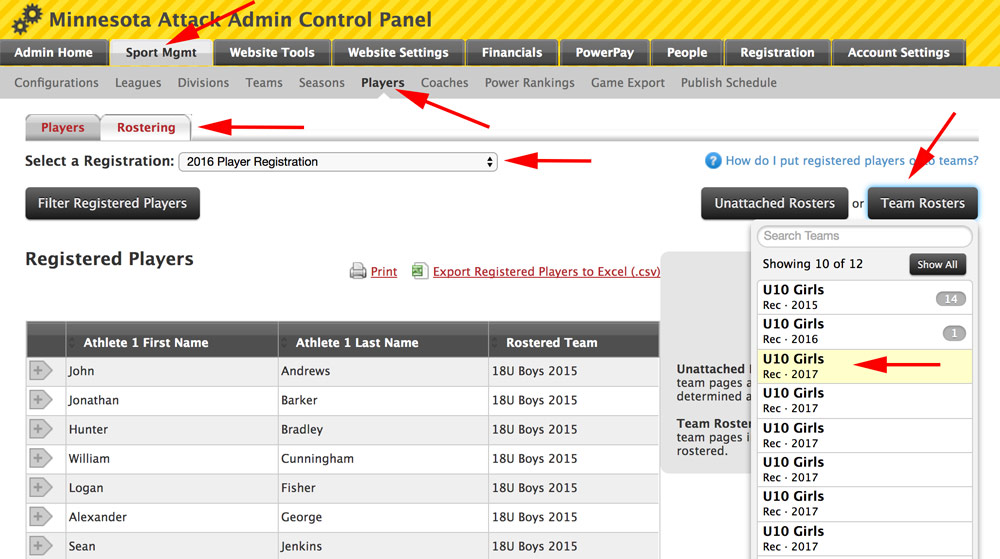
Task: Click the 14 player count badge
Action: [x=951, y=299]
